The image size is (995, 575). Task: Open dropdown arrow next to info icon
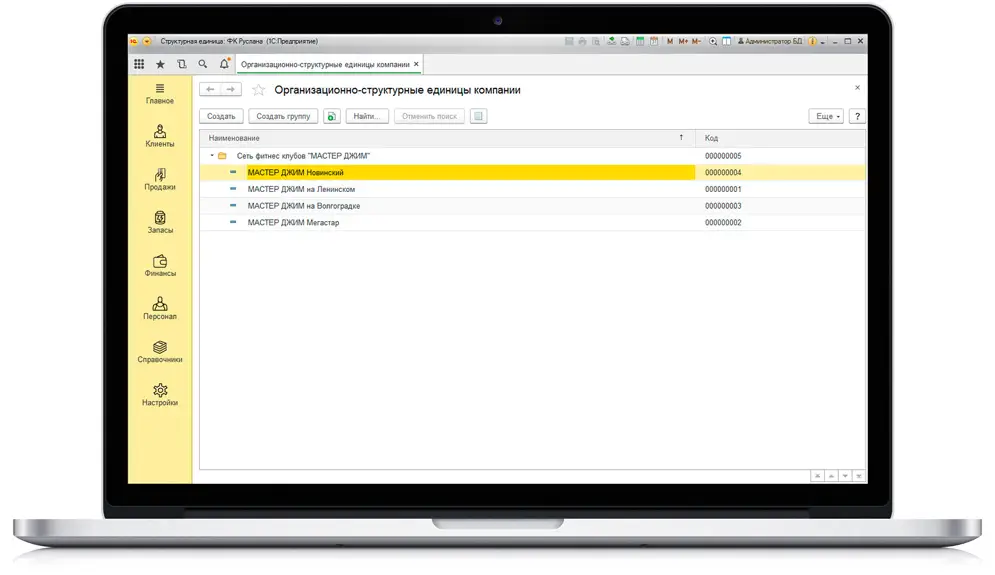pos(822,42)
